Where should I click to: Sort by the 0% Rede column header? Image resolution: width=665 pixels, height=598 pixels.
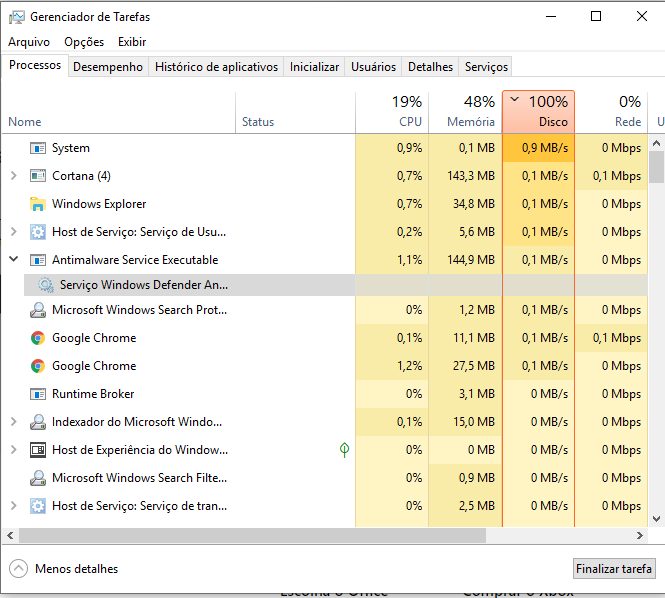coord(612,112)
